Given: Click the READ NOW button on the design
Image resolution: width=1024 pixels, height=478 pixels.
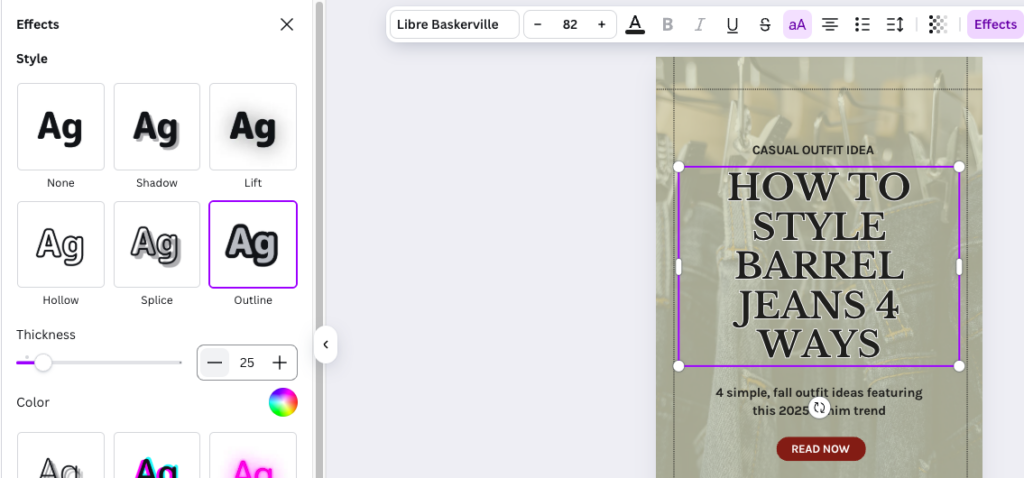Looking at the screenshot, I should click(x=821, y=449).
